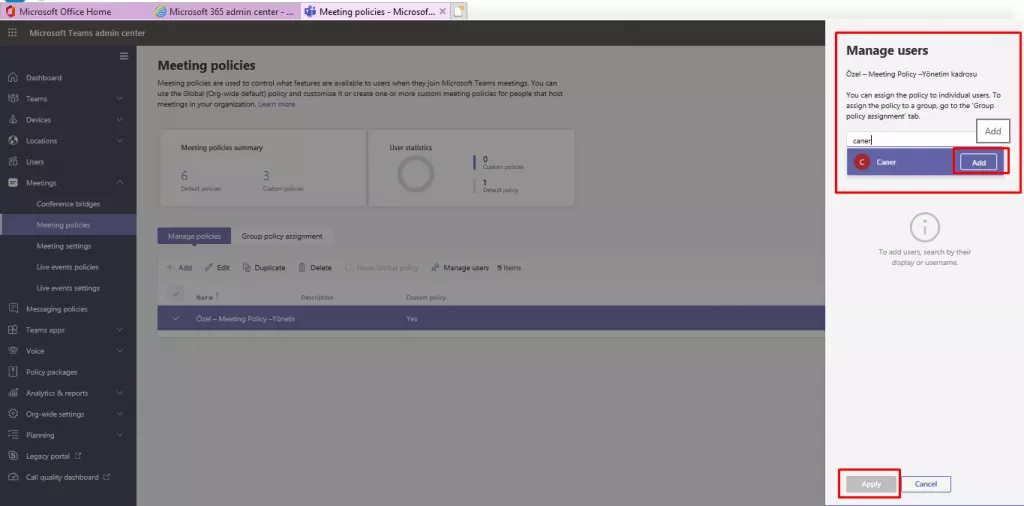Click Cancel in Manage users panel
This screenshot has height=506, width=1024.
tap(926, 484)
